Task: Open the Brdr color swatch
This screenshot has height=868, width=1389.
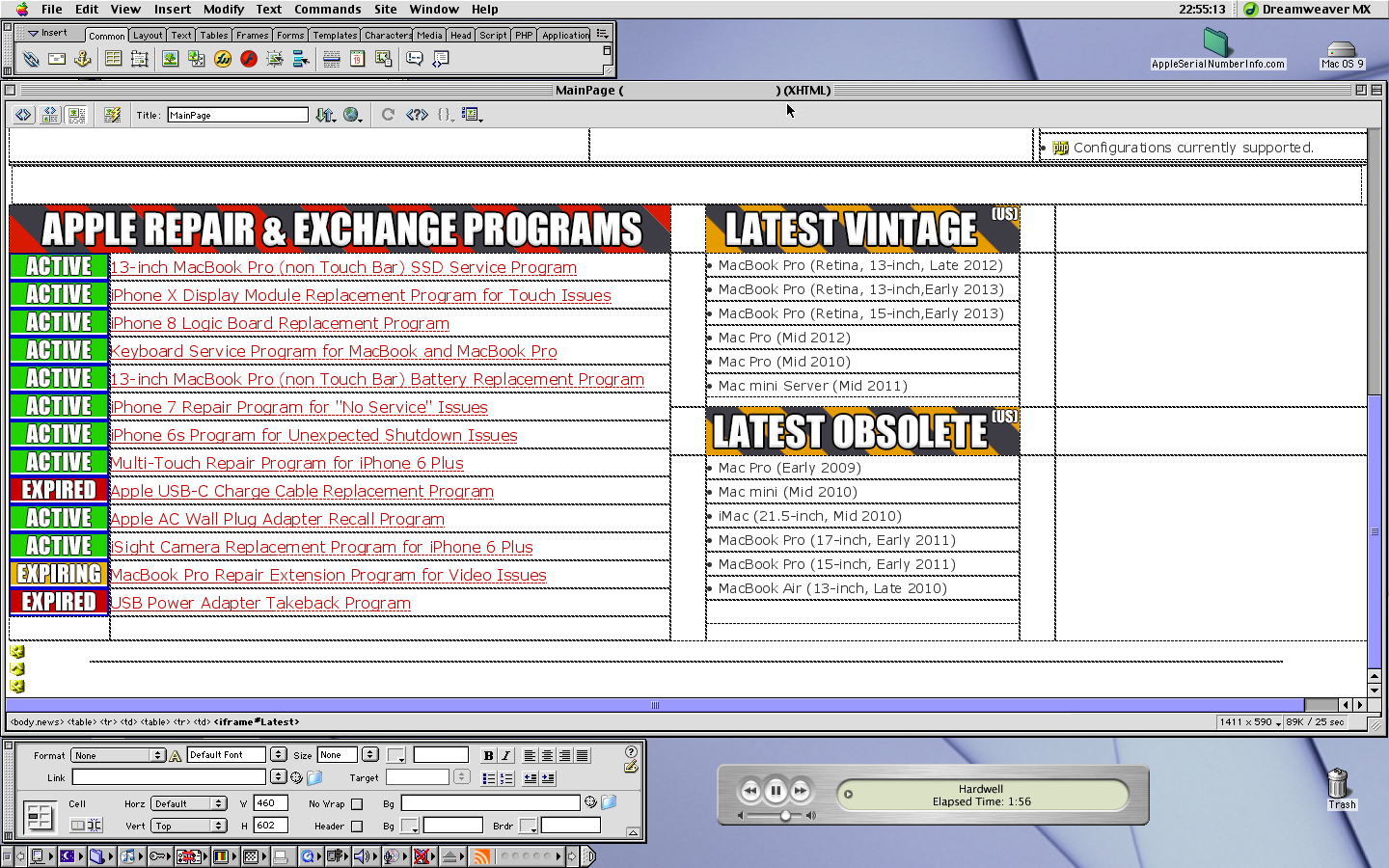Action: click(528, 826)
